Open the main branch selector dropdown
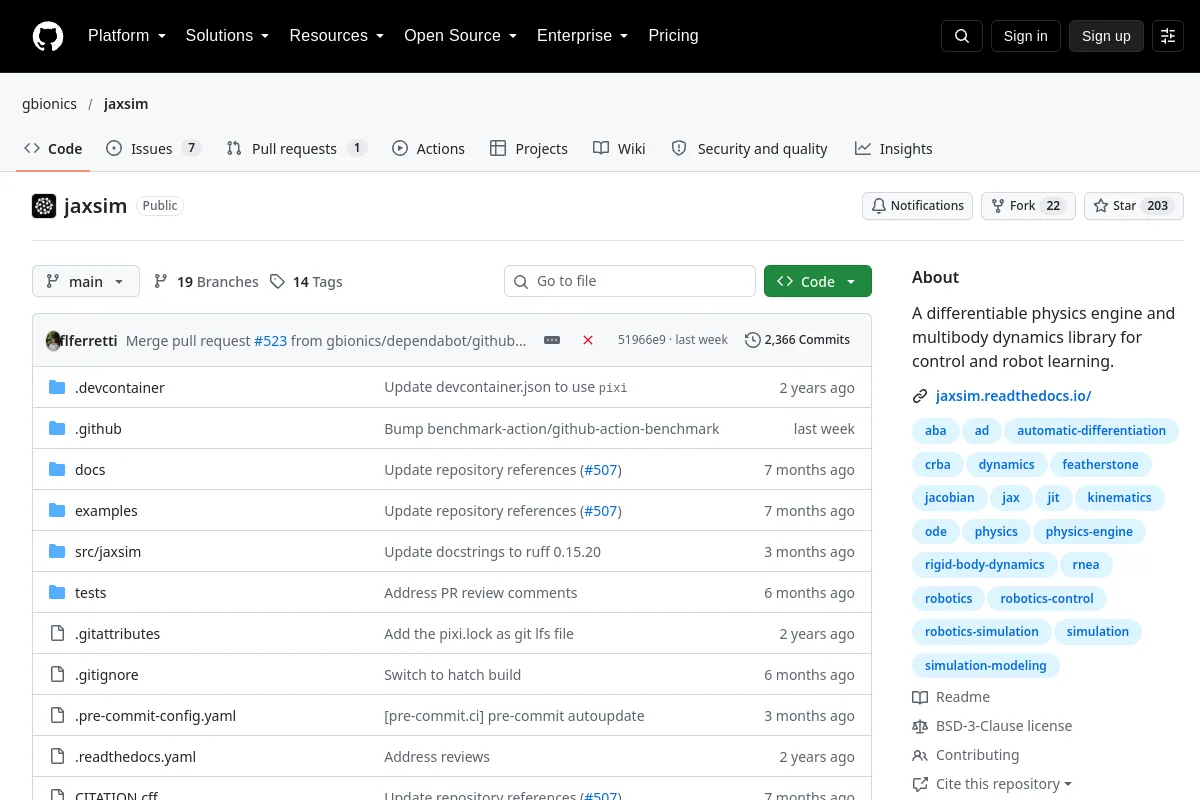This screenshot has width=1200, height=800. point(86,281)
